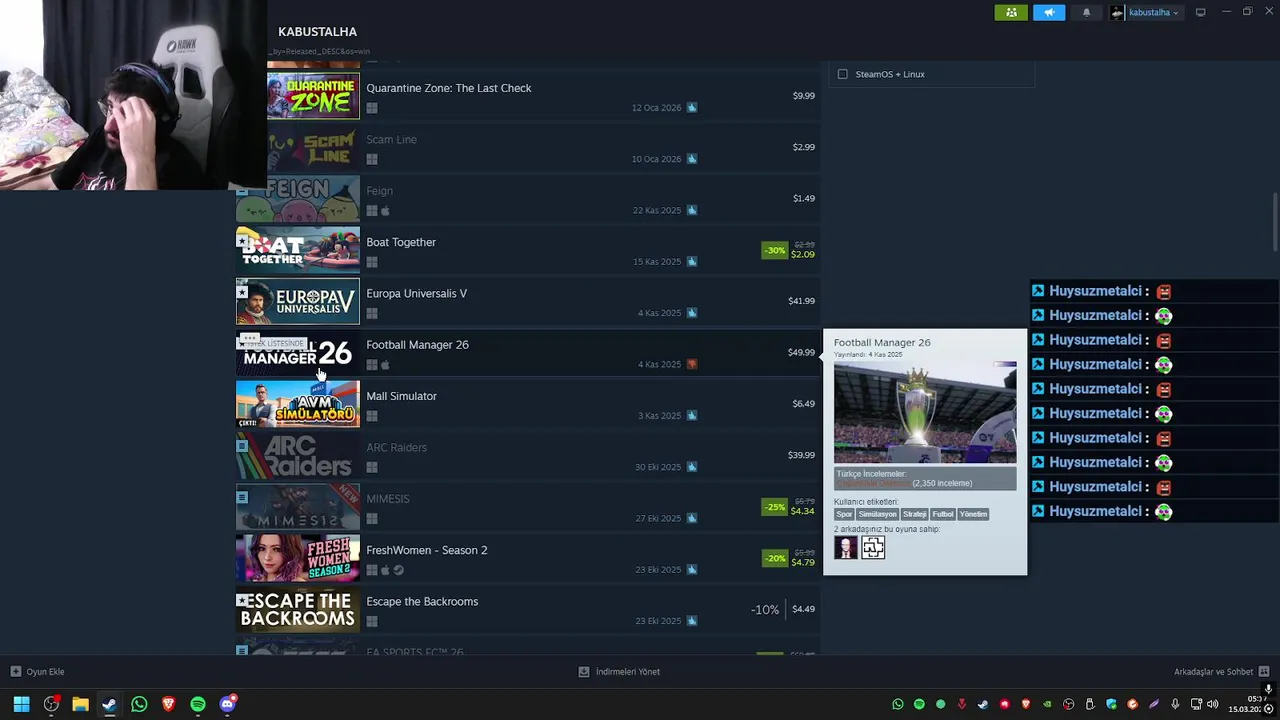Open WhatsApp pinned next to Steam in taskbar
The width and height of the screenshot is (1280, 720).
point(139,704)
